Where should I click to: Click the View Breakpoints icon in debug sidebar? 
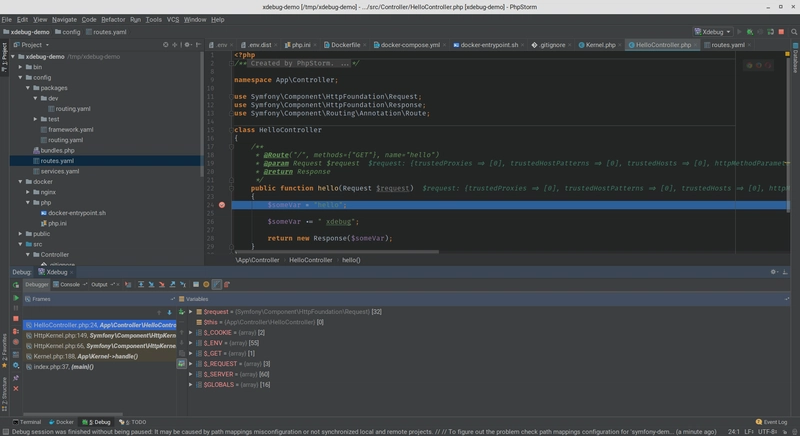pyautogui.click(x=16, y=331)
